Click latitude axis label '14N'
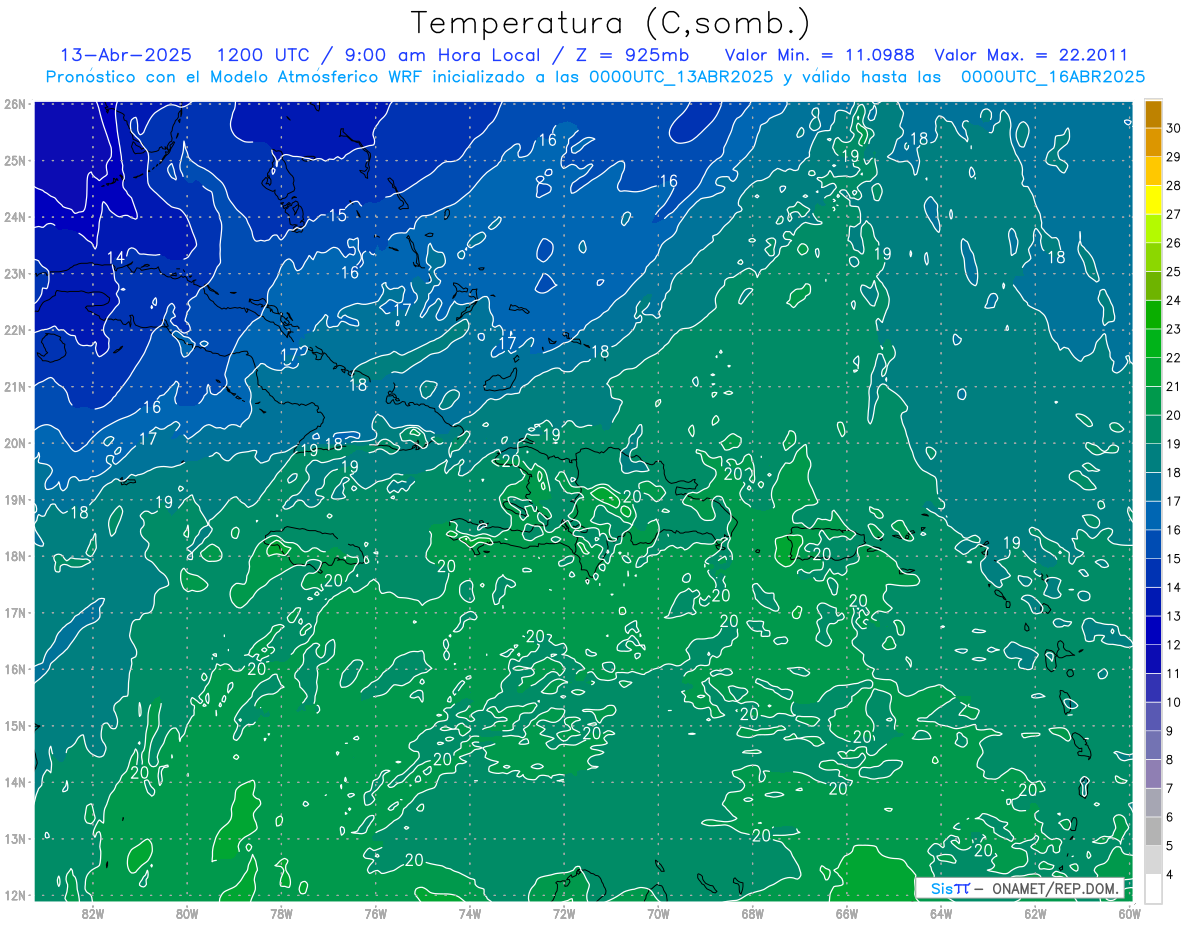 (x=15, y=782)
